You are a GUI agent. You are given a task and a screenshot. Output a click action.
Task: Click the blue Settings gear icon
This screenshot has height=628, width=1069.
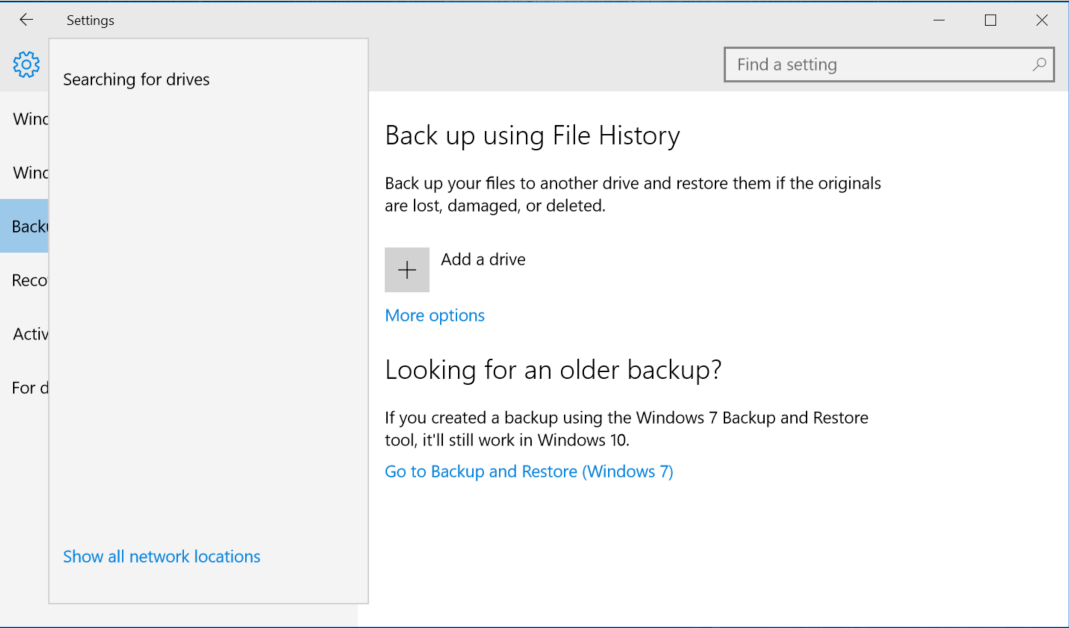point(25,64)
